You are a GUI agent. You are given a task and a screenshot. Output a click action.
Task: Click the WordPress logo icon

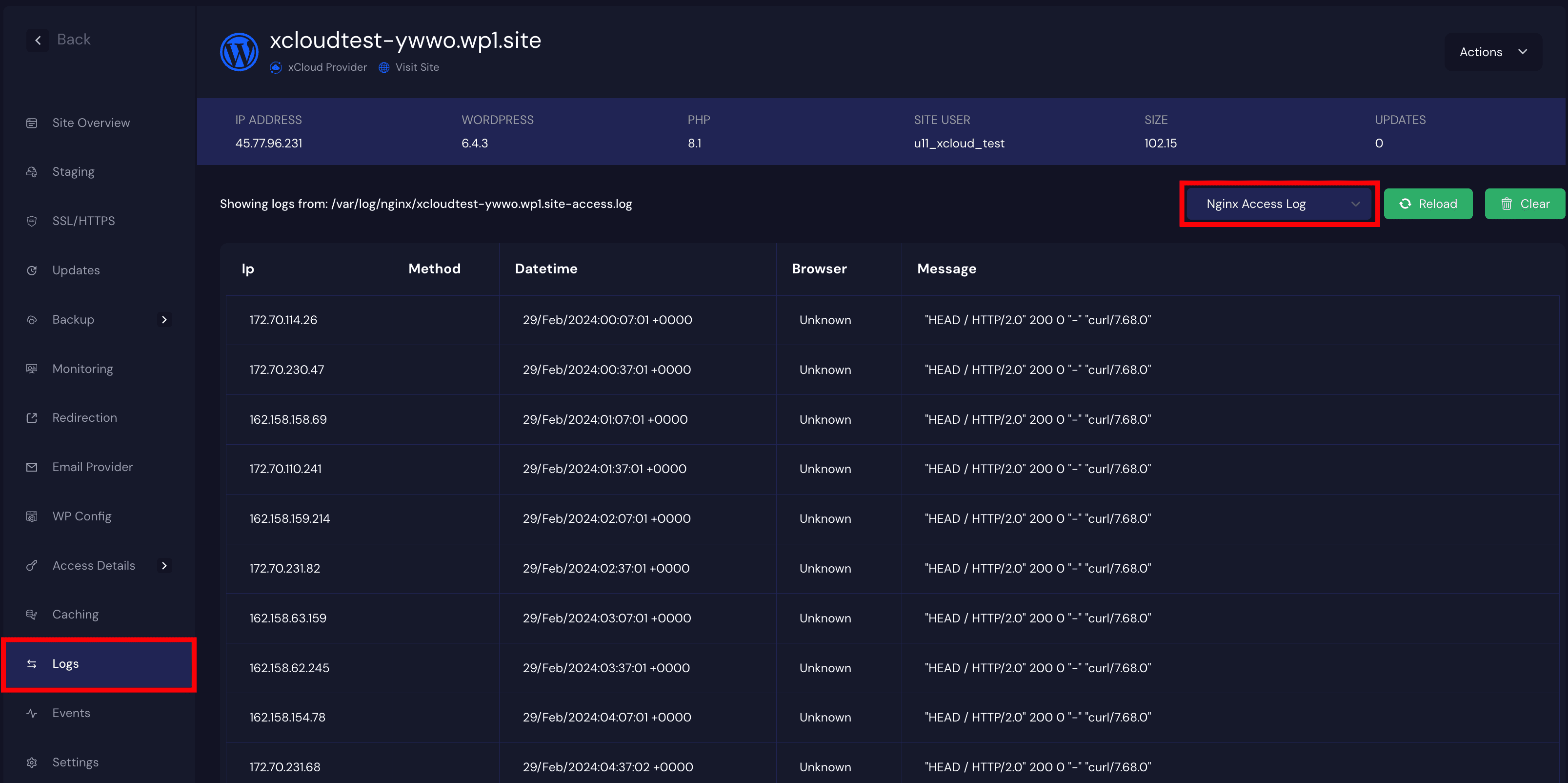[x=239, y=52]
